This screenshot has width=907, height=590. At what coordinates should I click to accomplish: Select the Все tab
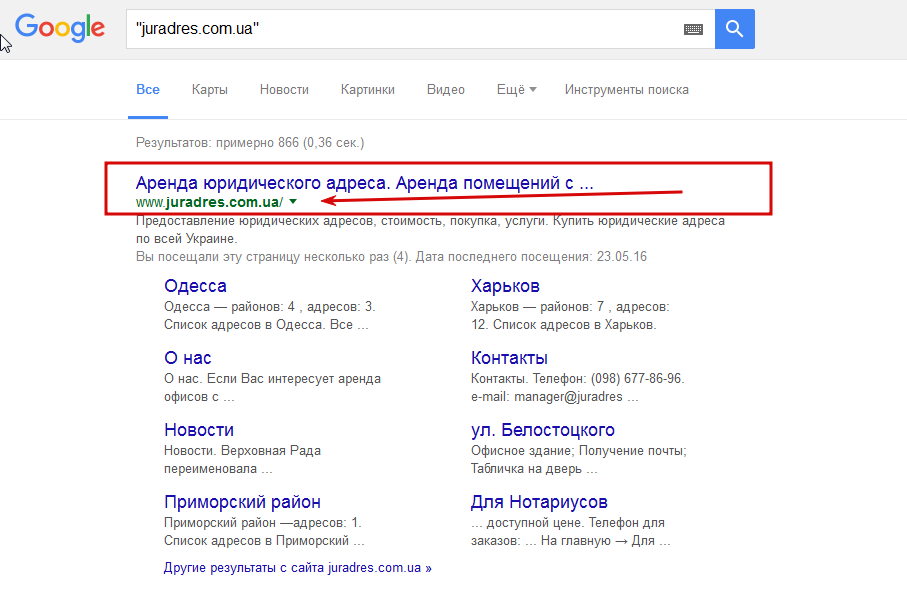click(x=148, y=90)
